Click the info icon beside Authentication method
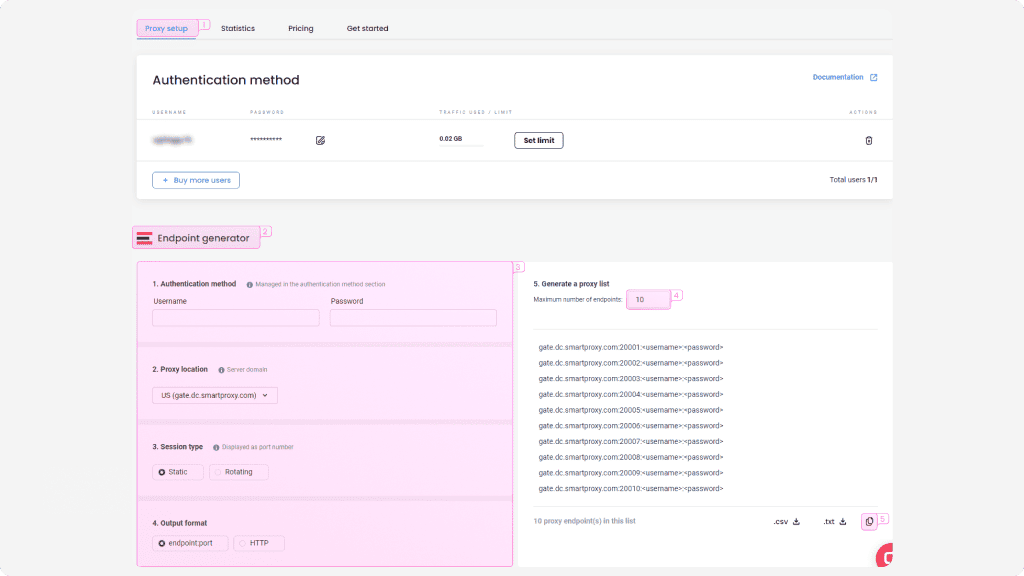This screenshot has height=576, width=1024. (249, 284)
